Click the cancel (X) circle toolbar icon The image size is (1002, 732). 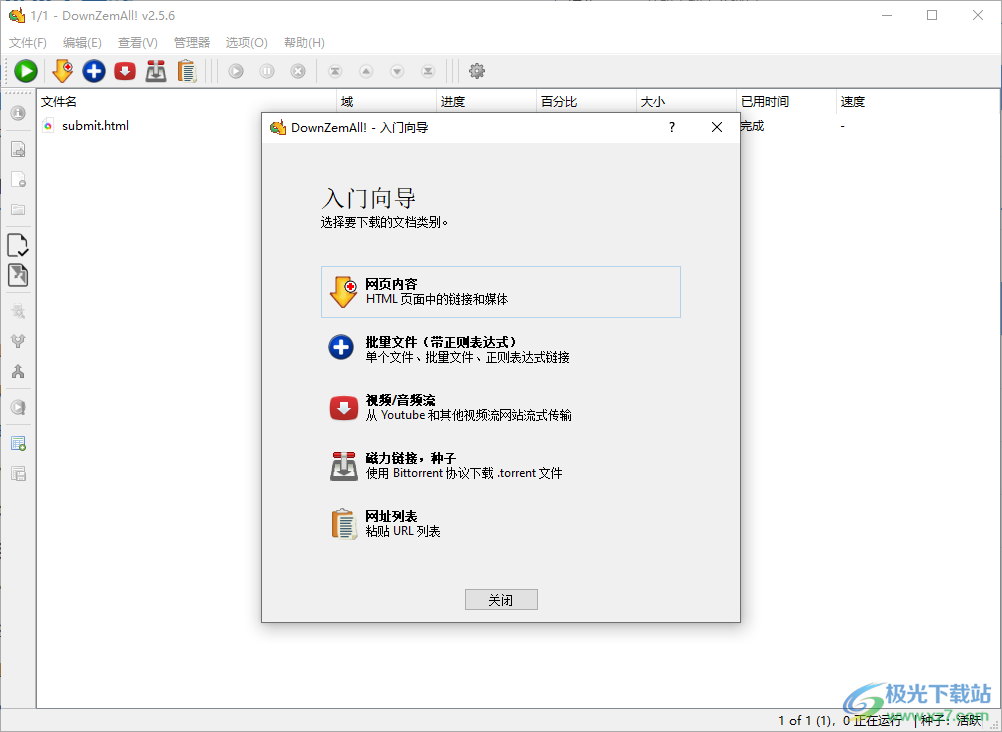coord(298,71)
